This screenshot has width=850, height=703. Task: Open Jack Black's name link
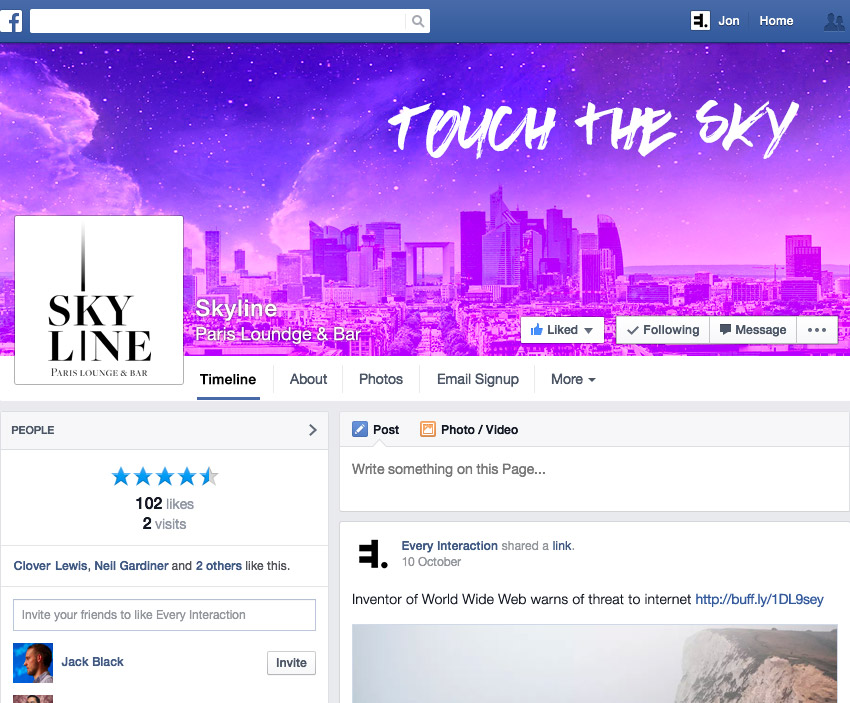(92, 662)
